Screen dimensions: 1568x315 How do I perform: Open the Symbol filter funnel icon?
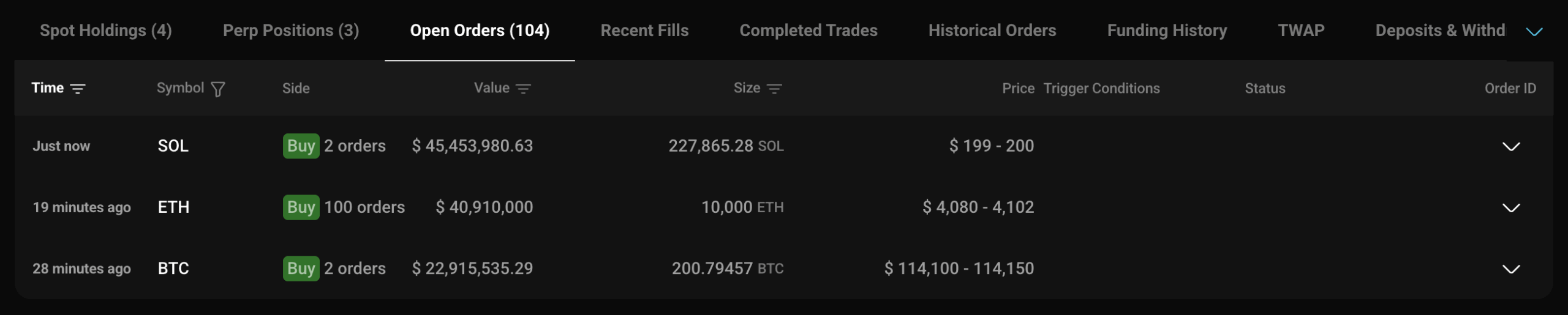click(217, 89)
